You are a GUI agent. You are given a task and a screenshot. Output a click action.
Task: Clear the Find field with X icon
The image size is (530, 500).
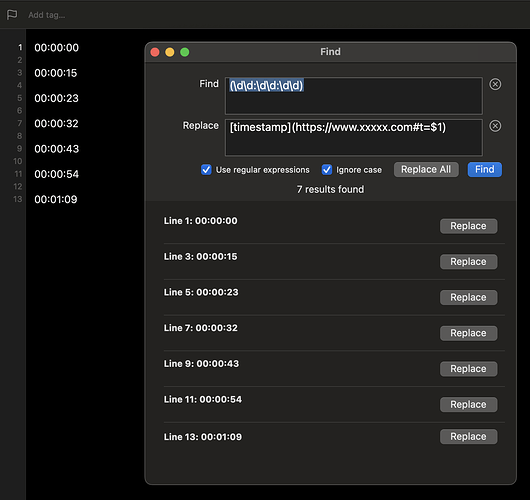pyautogui.click(x=495, y=84)
